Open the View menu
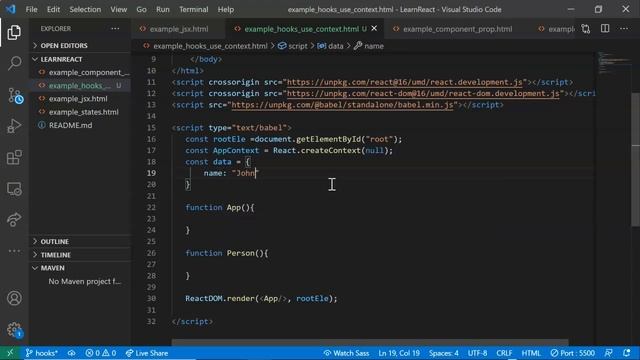This screenshot has width=640, height=360. [x=118, y=9]
